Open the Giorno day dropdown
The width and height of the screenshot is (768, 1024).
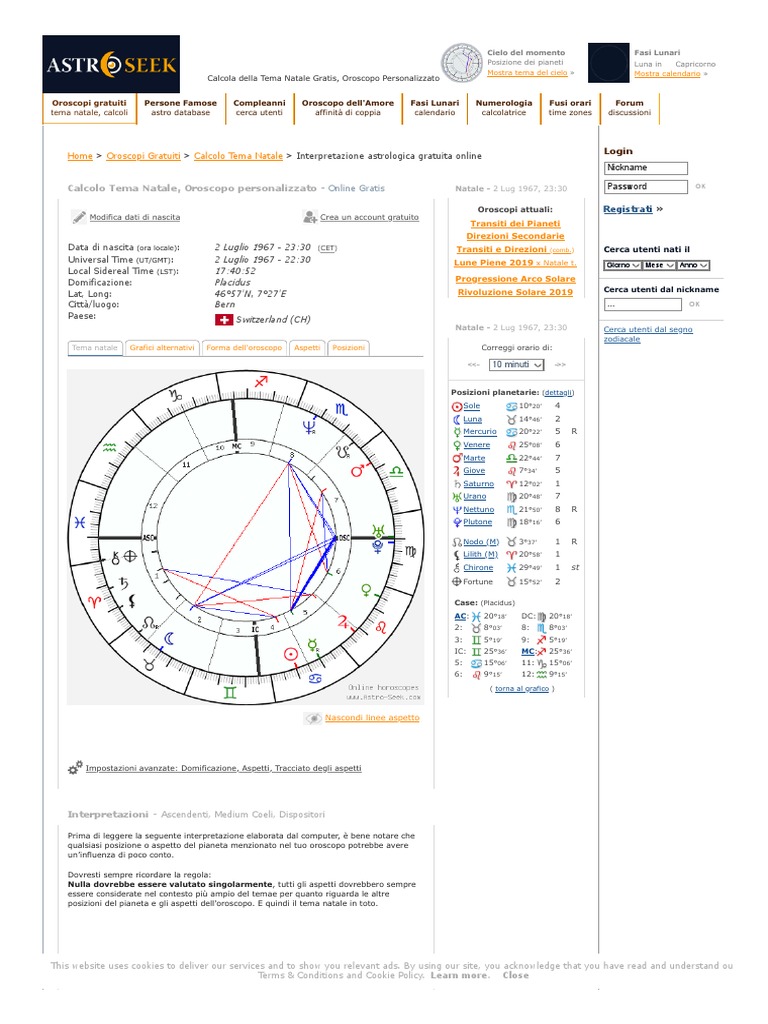pos(622,265)
